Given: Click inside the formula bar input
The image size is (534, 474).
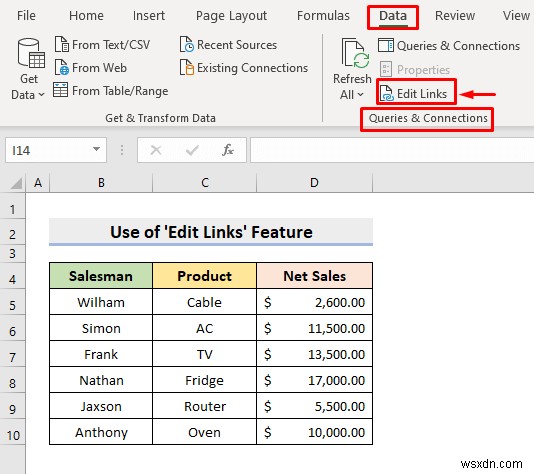Looking at the screenshot, I should 392,150.
